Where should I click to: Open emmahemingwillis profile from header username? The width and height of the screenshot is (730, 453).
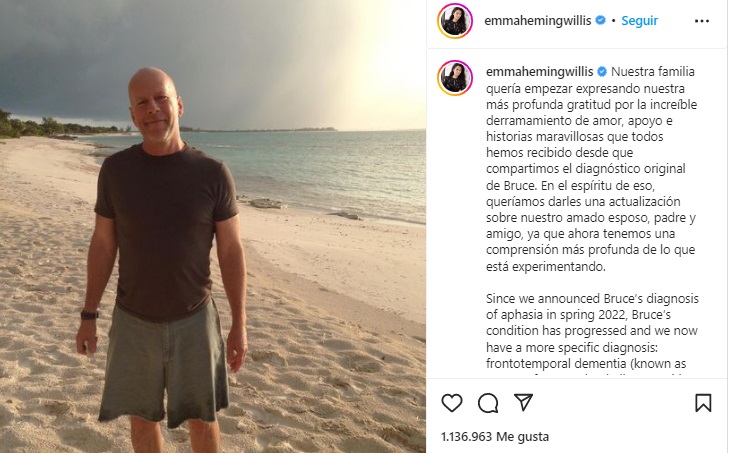(538, 20)
